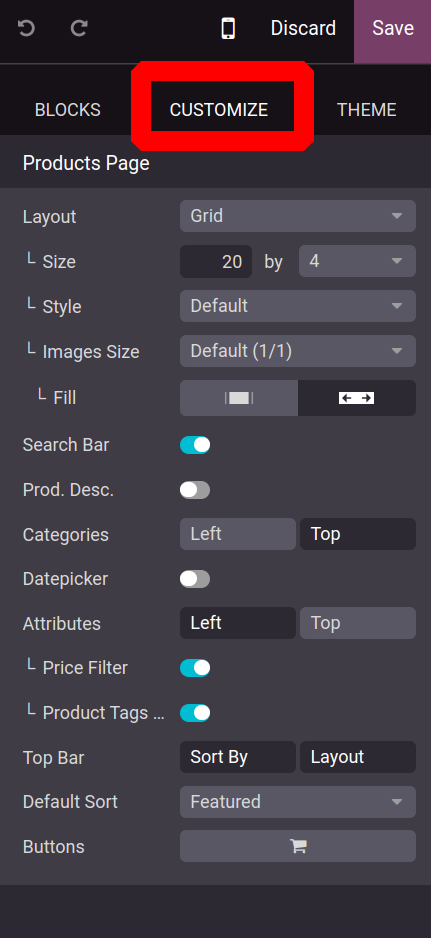Disable the Search Bar toggle
The image size is (431, 938).
[195, 445]
